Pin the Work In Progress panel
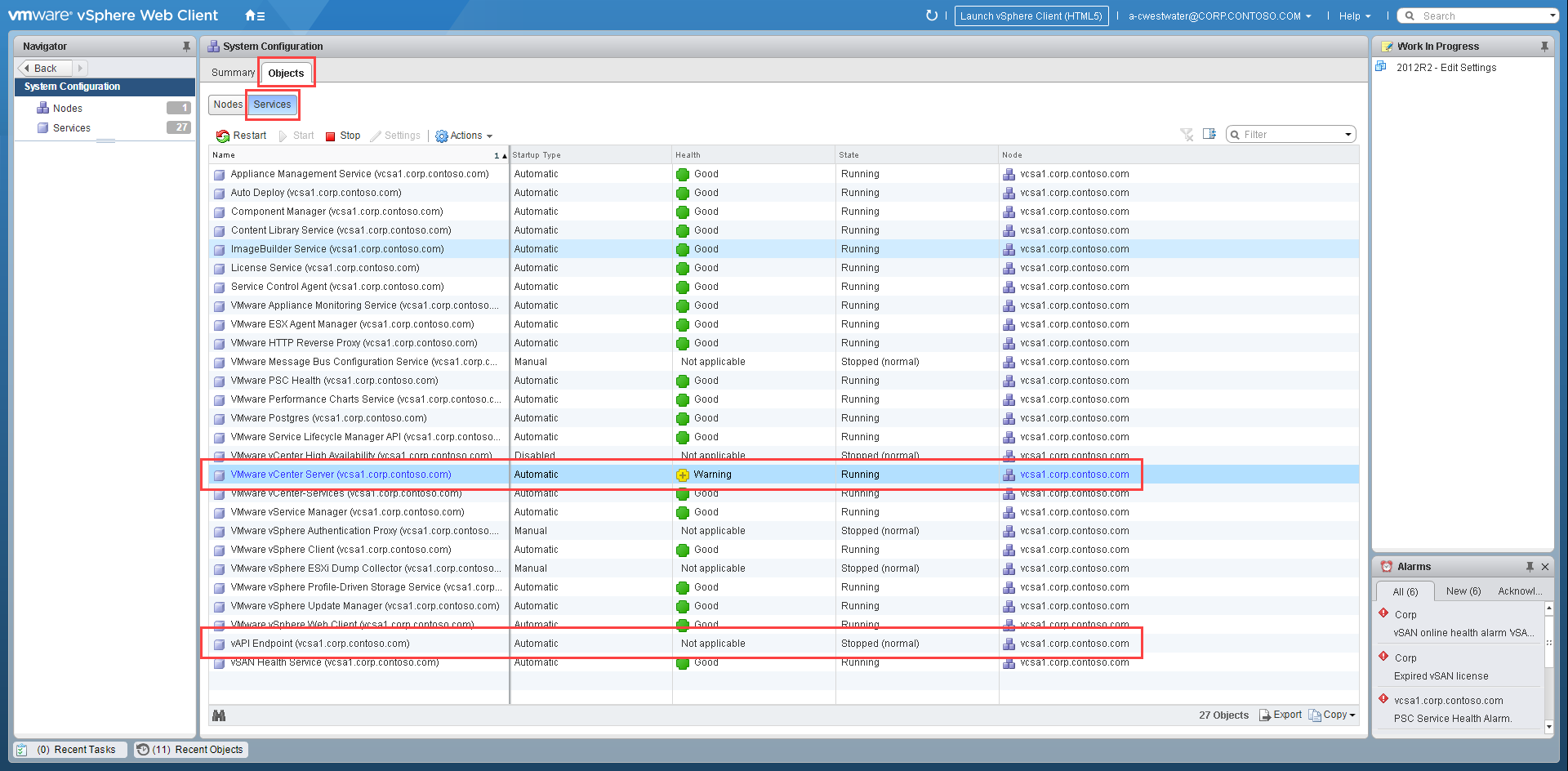The image size is (1568, 771). [1544, 47]
